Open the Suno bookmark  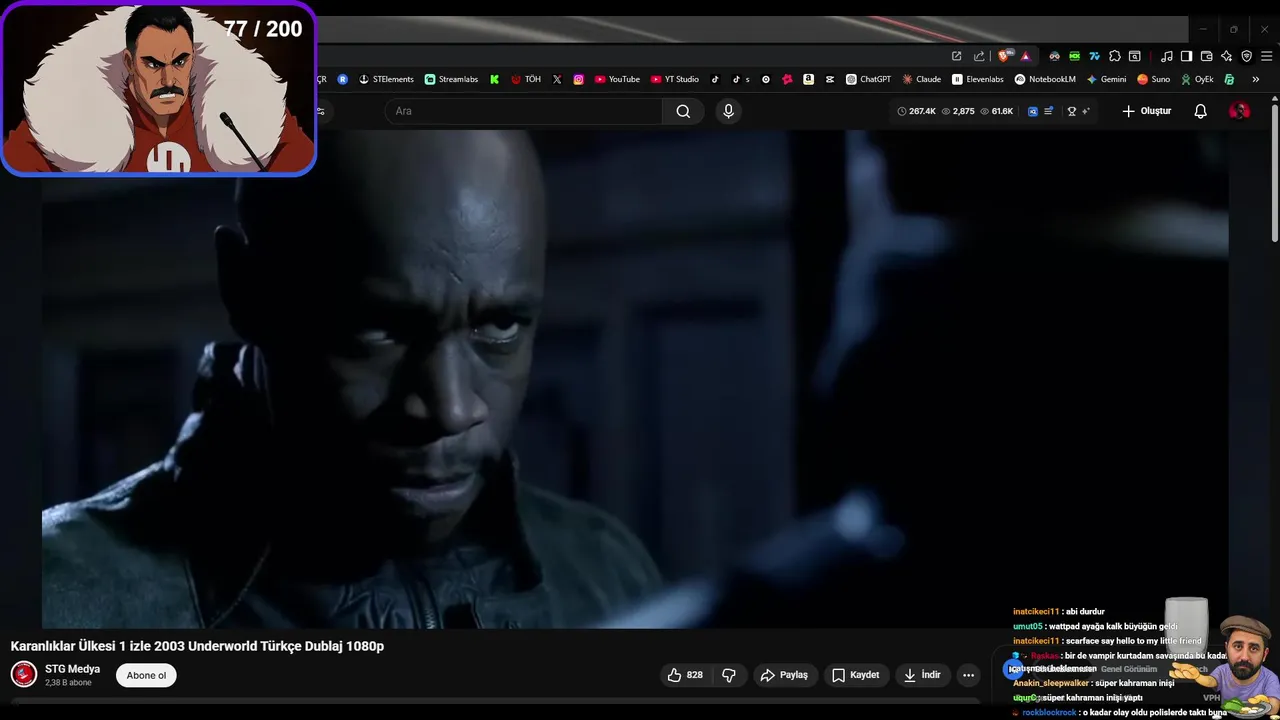click(1154, 79)
